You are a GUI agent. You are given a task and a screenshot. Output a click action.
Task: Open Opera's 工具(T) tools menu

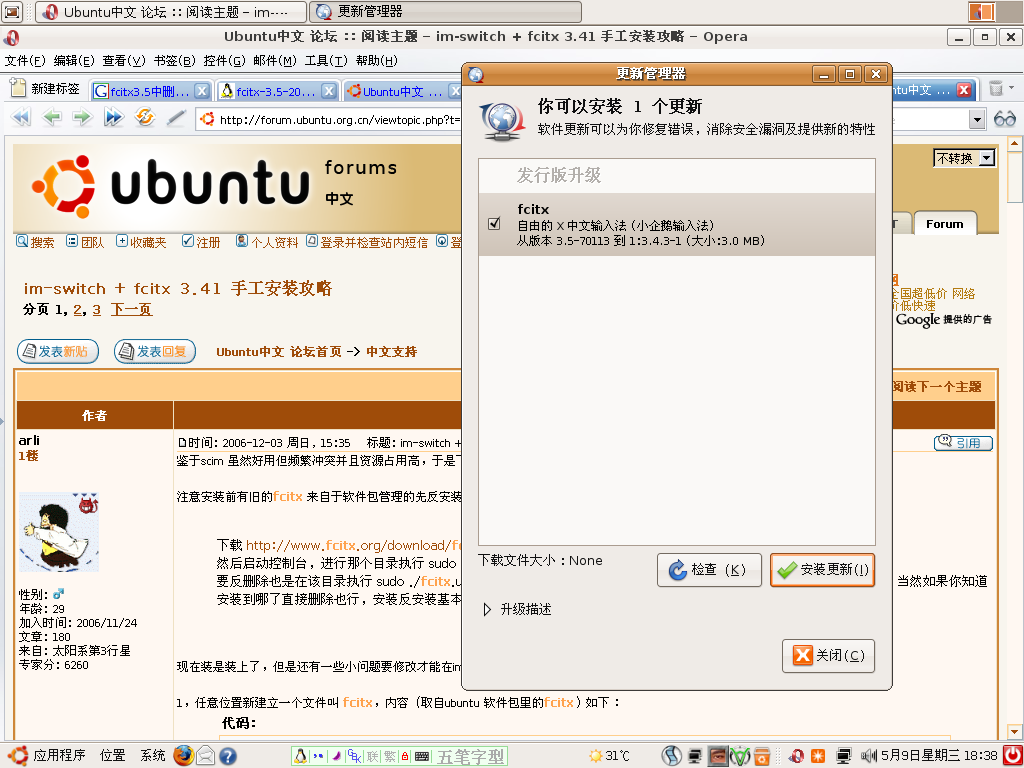326,61
